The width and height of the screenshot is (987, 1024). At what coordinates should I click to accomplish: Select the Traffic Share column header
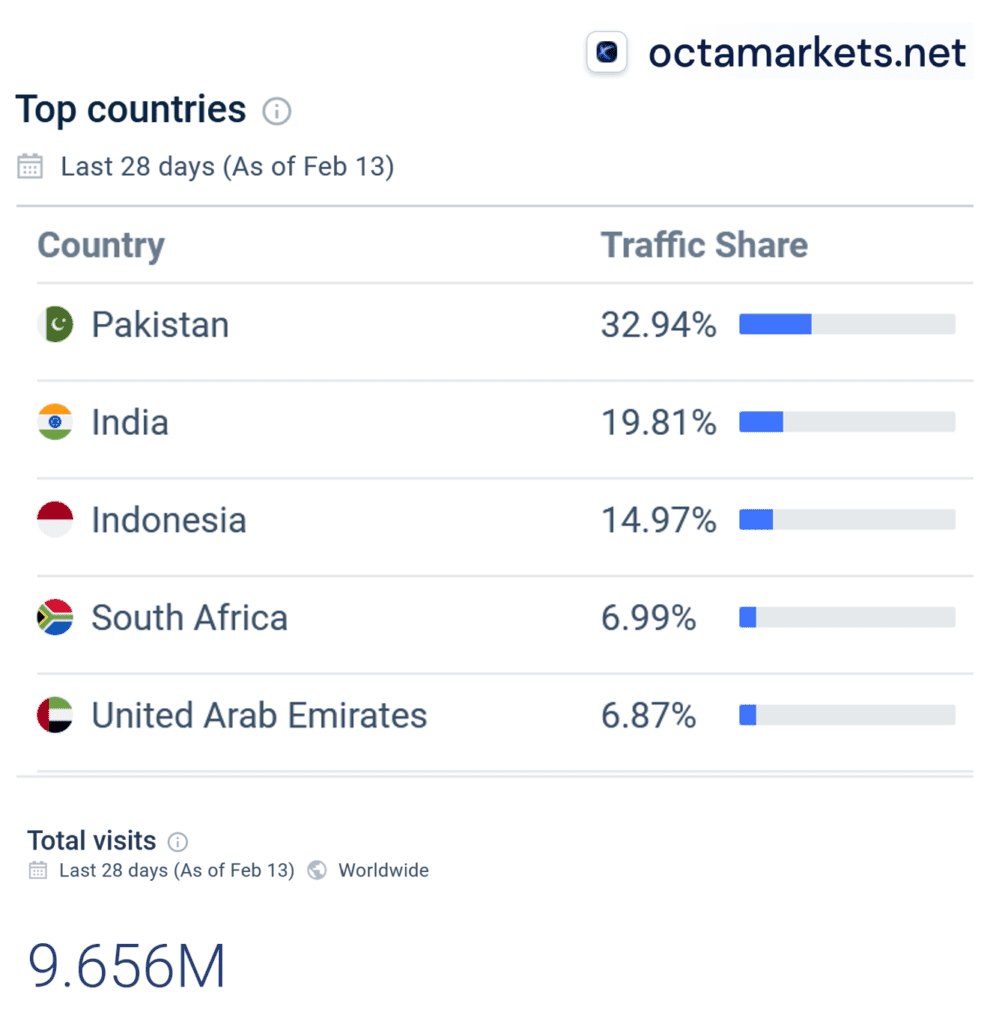coord(704,245)
